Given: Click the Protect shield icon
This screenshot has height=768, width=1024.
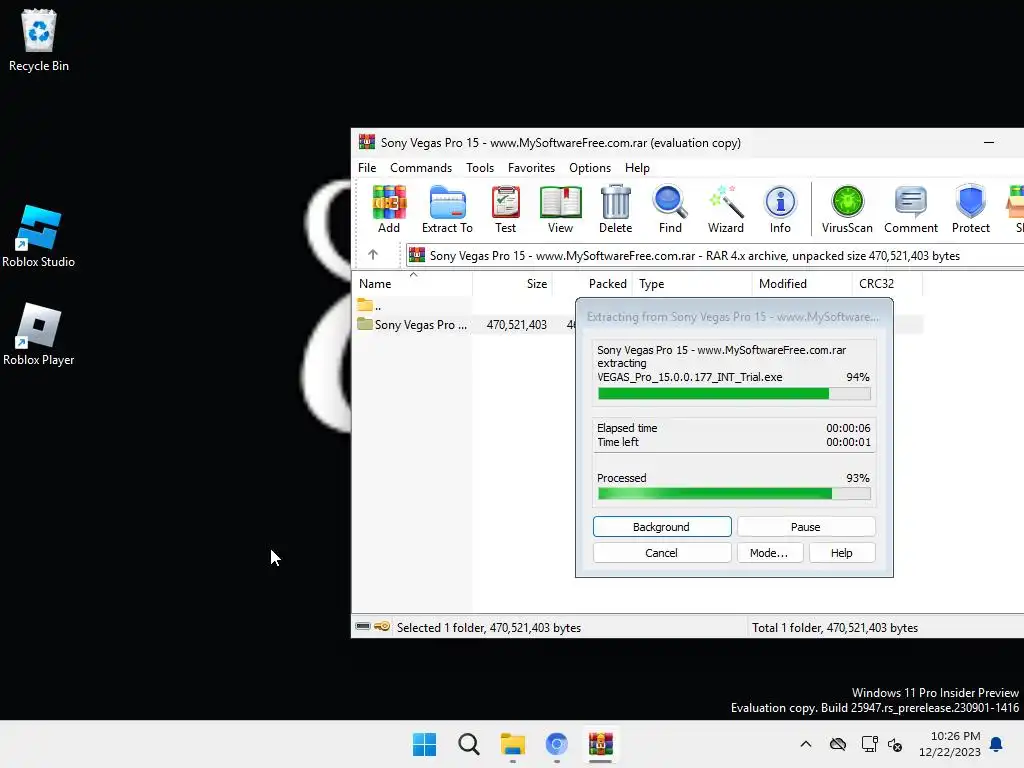Looking at the screenshot, I should [x=970, y=209].
